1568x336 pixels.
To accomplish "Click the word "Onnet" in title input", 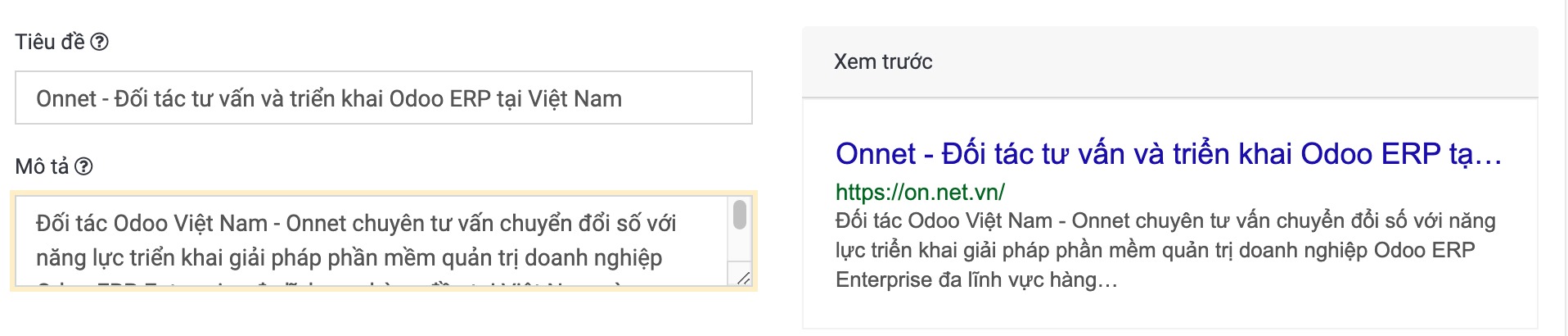I will [x=66, y=98].
